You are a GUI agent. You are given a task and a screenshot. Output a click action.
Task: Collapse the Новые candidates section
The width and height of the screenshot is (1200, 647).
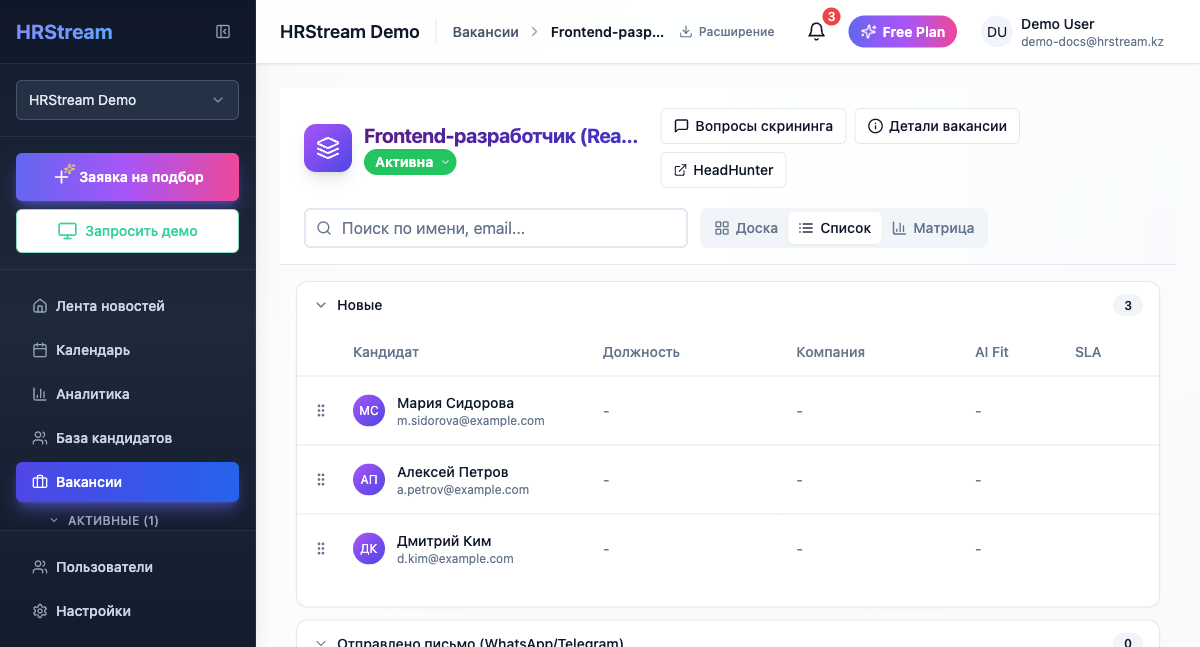321,305
